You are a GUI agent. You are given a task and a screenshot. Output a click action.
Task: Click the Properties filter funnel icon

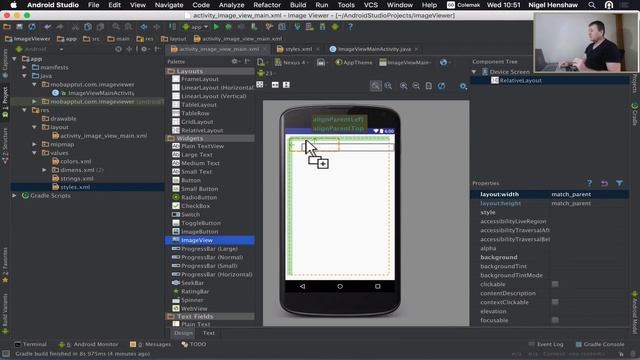[620, 183]
